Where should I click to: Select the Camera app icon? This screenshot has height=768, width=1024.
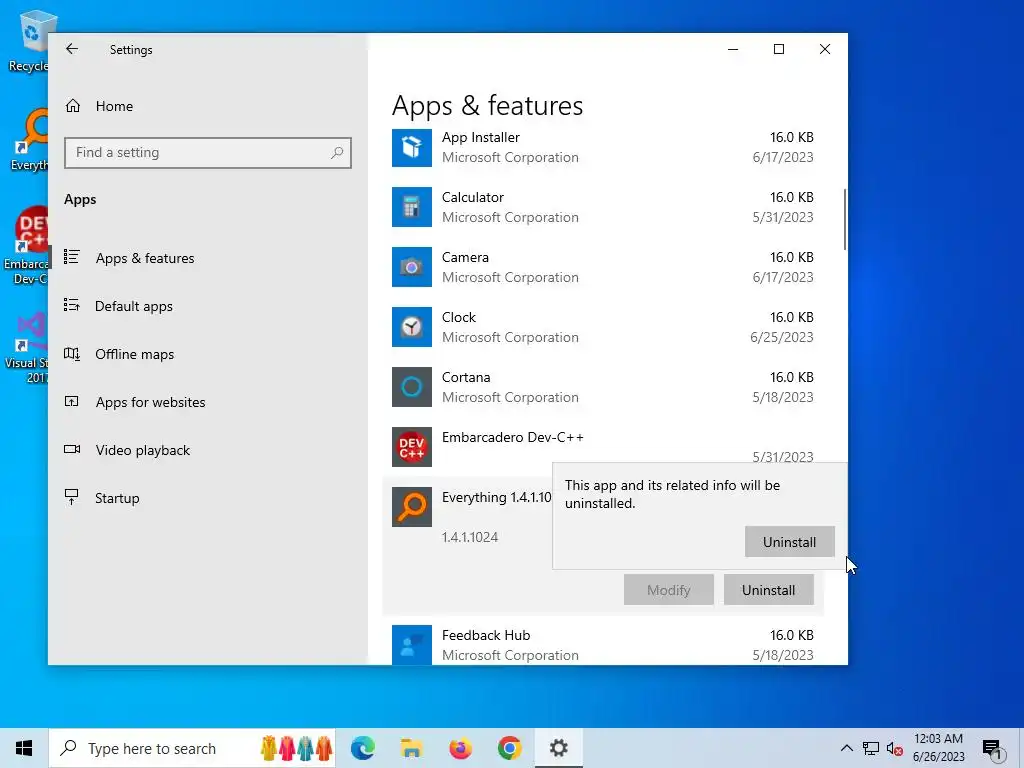[x=411, y=267]
